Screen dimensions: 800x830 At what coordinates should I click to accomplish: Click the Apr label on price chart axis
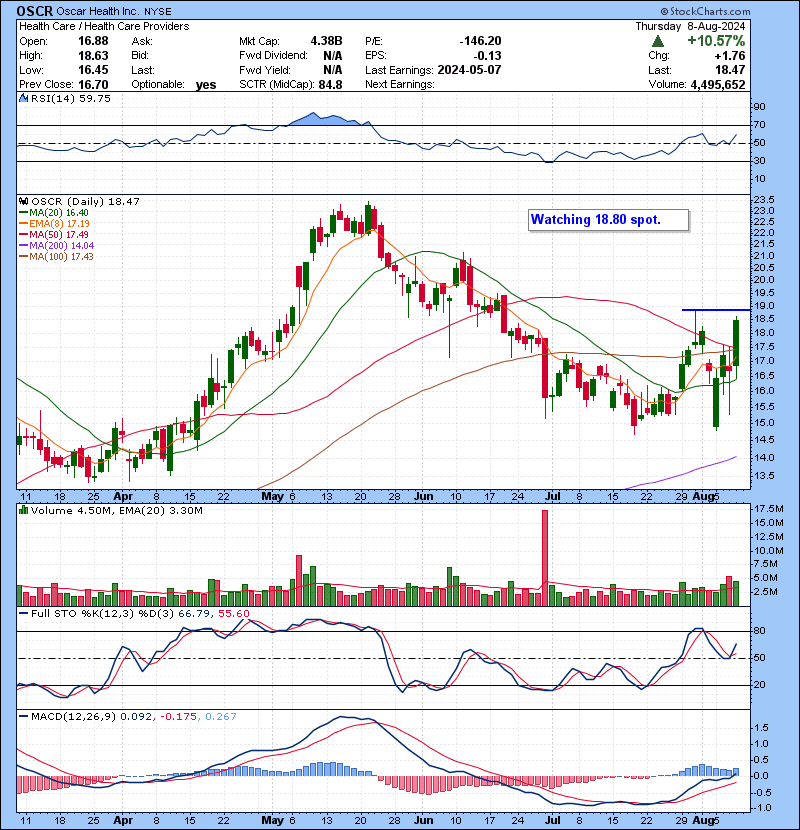tap(123, 497)
